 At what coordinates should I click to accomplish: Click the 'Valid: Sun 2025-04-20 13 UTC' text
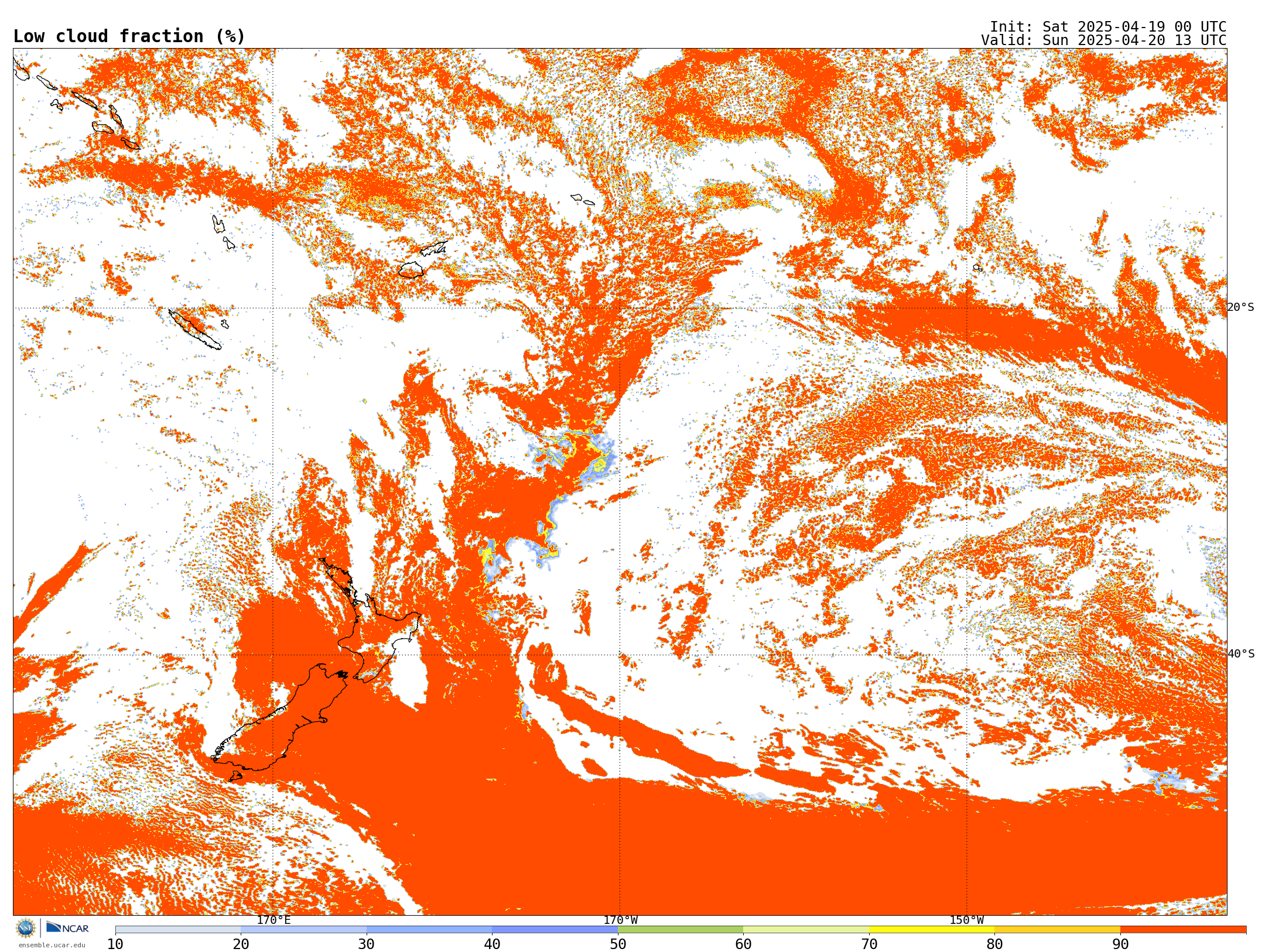click(1103, 40)
